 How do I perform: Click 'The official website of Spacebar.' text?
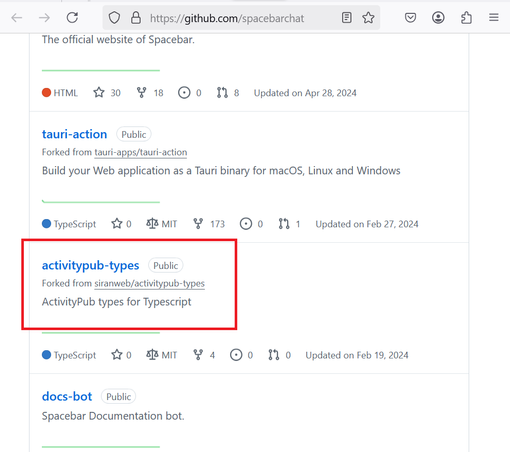pos(118,40)
